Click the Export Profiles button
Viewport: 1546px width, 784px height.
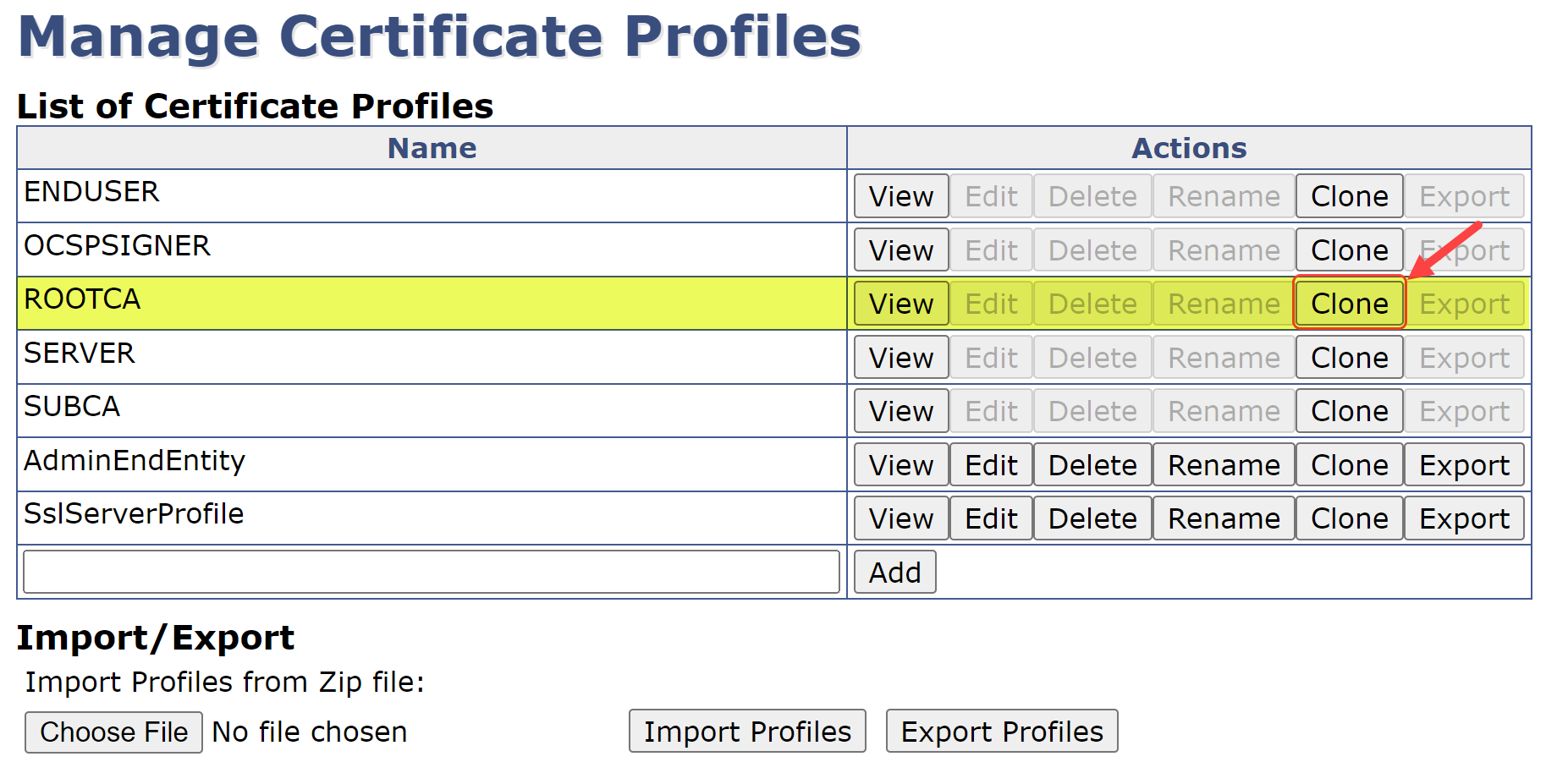(1001, 732)
